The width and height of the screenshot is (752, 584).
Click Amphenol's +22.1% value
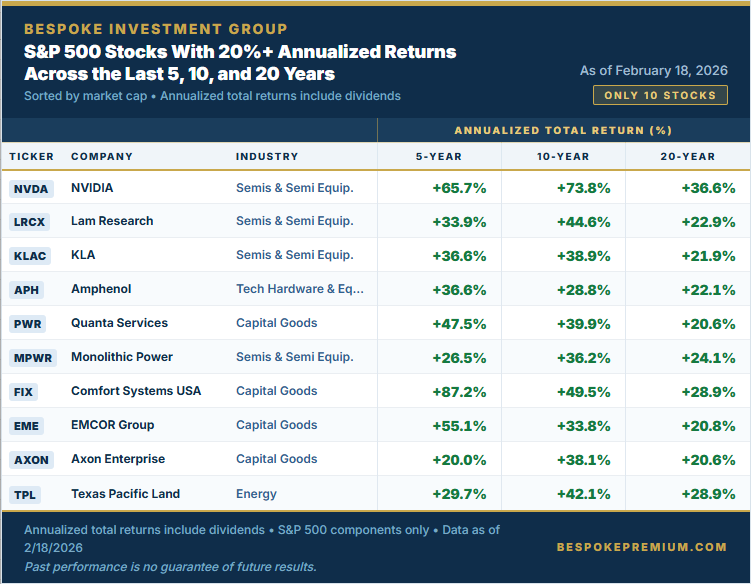[708, 290]
